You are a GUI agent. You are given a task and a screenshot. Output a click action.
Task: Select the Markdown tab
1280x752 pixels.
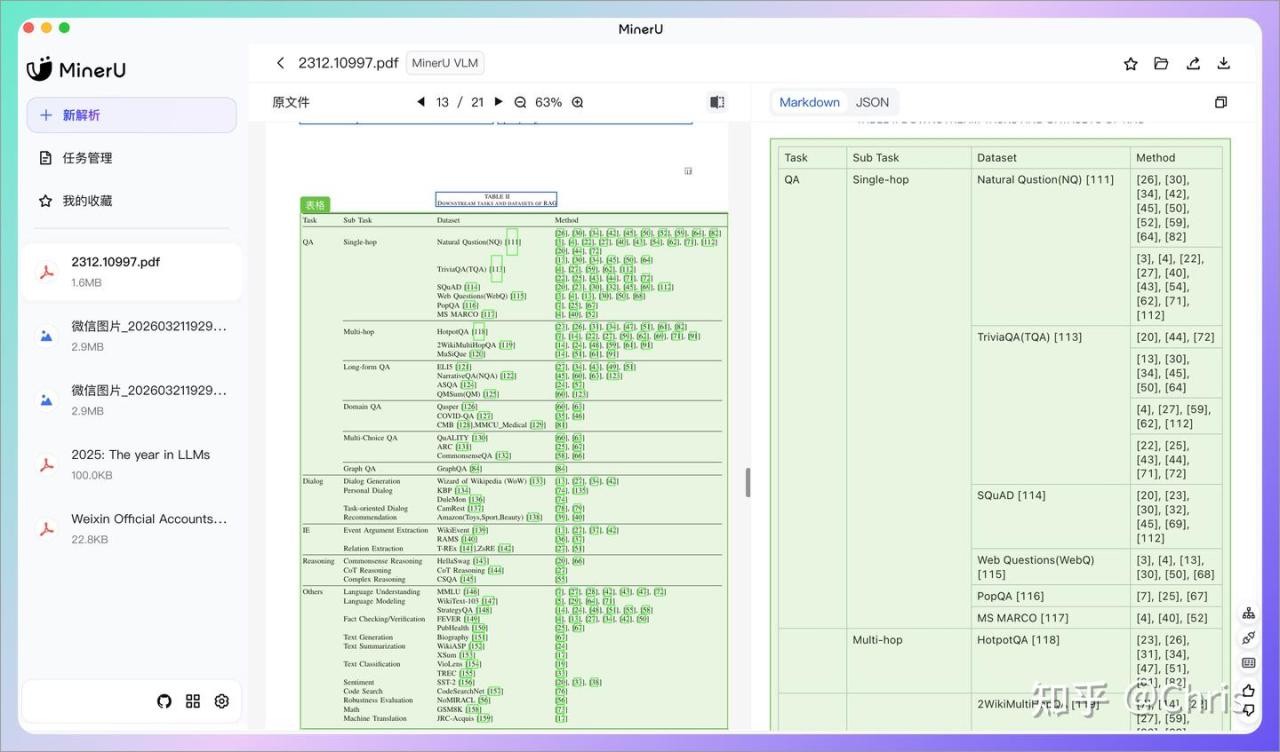click(809, 102)
